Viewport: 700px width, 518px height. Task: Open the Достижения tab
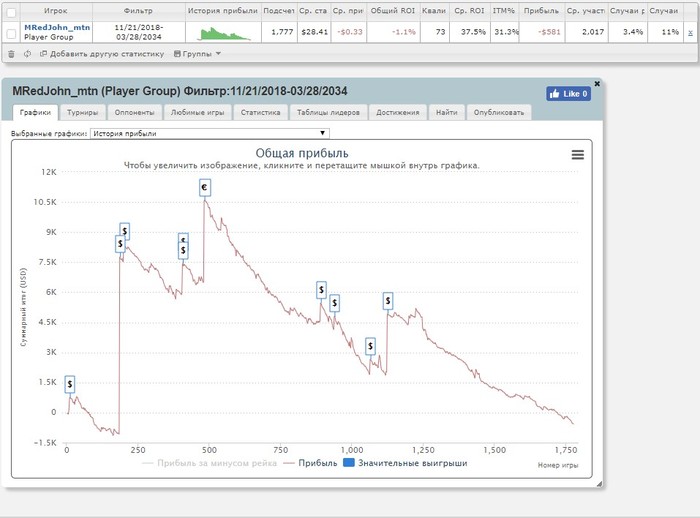(397, 113)
